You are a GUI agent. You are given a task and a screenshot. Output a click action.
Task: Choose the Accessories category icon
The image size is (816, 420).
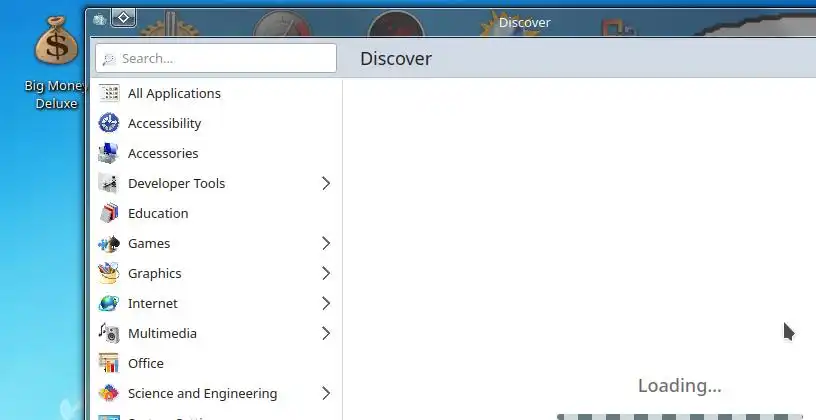[109, 154]
